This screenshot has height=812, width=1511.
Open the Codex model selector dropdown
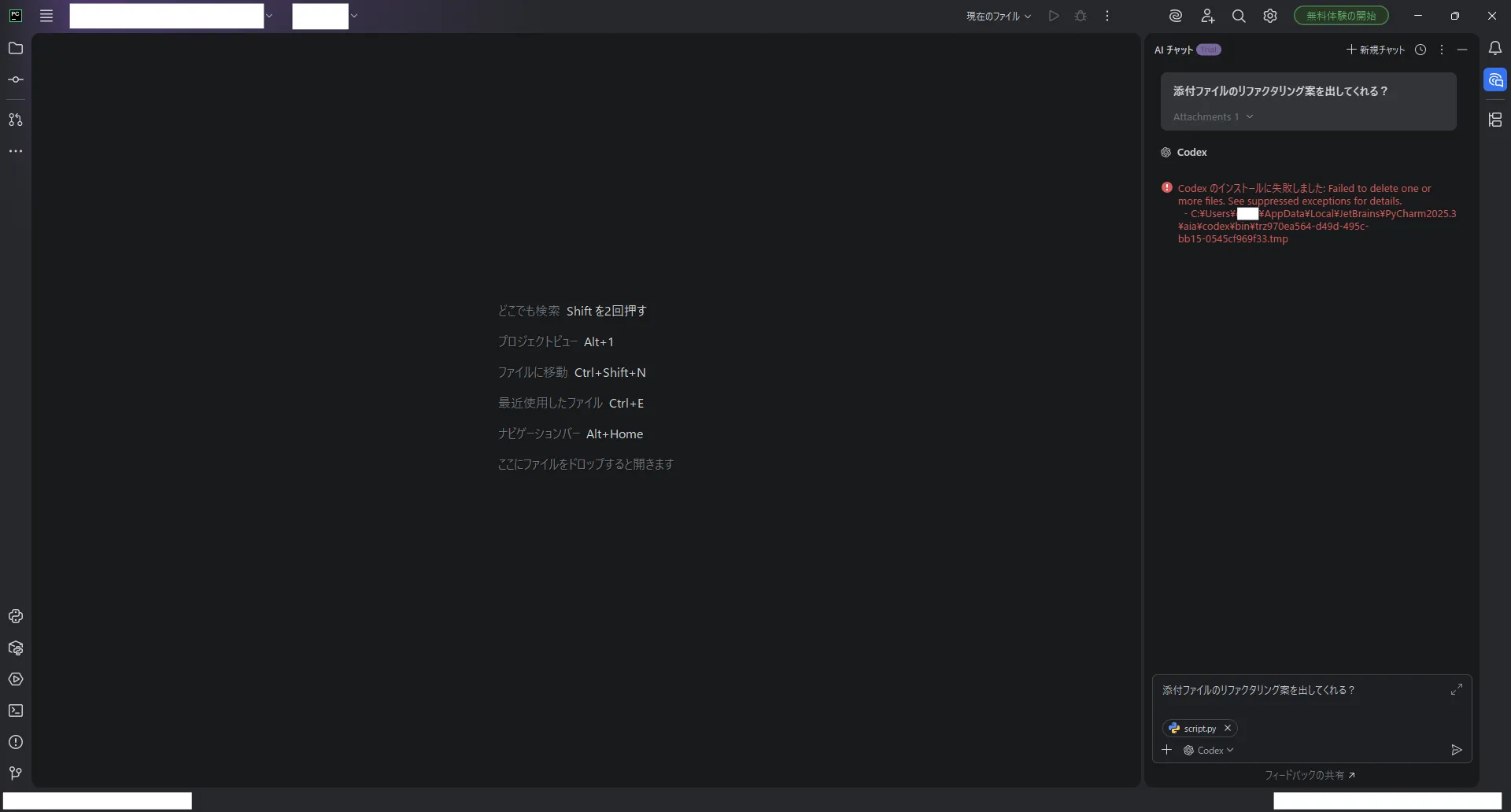click(x=1209, y=751)
